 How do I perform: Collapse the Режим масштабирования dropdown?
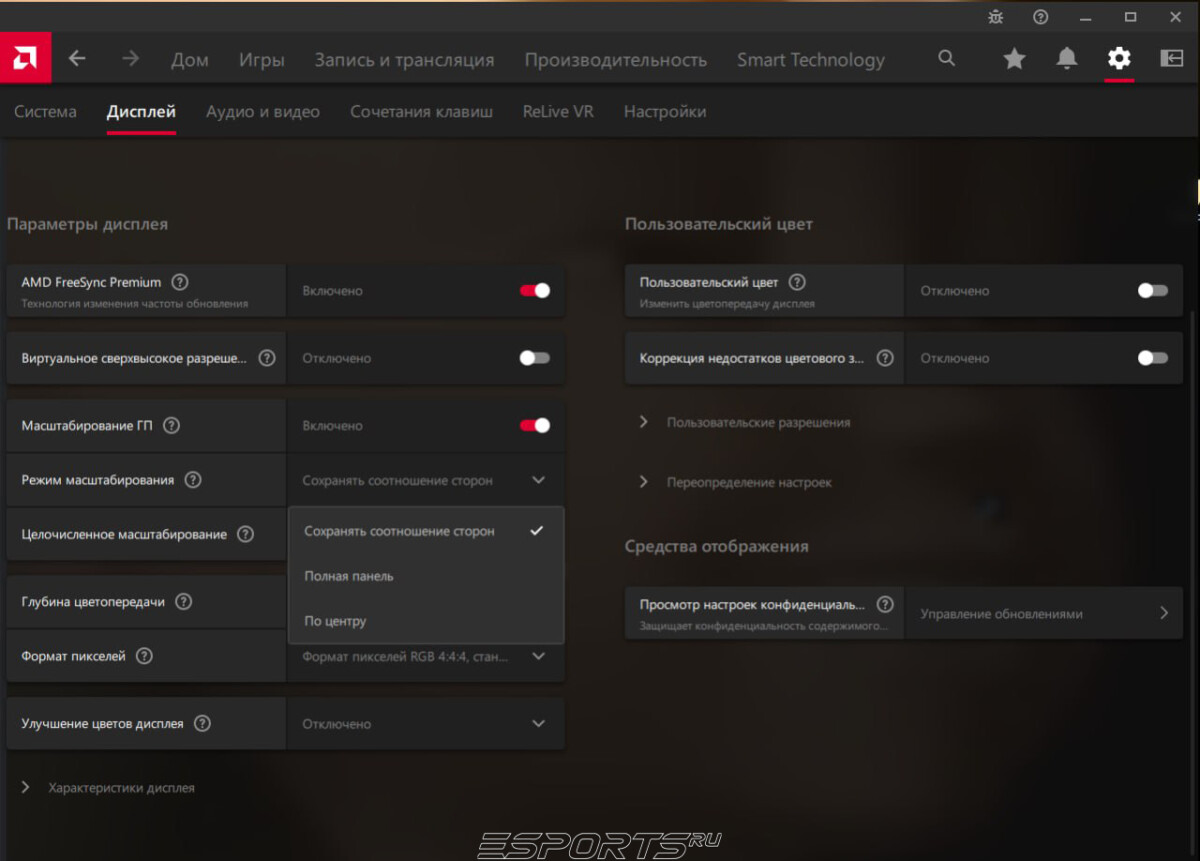[x=426, y=480]
